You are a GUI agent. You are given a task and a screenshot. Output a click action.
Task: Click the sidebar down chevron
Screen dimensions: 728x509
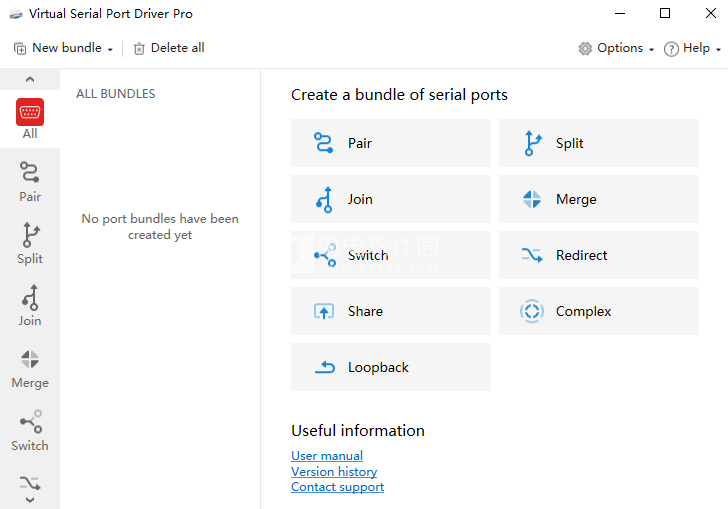(x=30, y=500)
